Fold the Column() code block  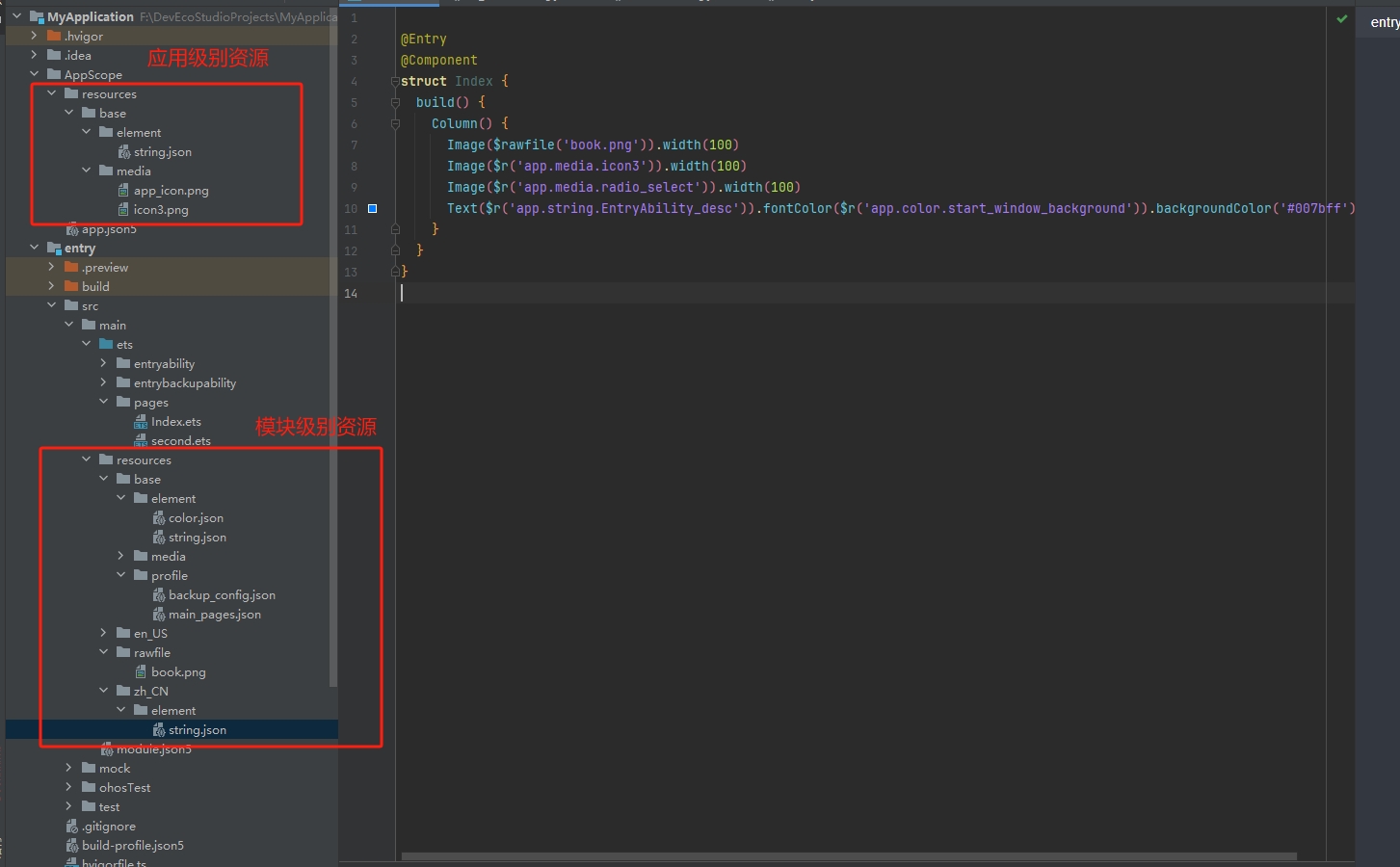(x=395, y=123)
